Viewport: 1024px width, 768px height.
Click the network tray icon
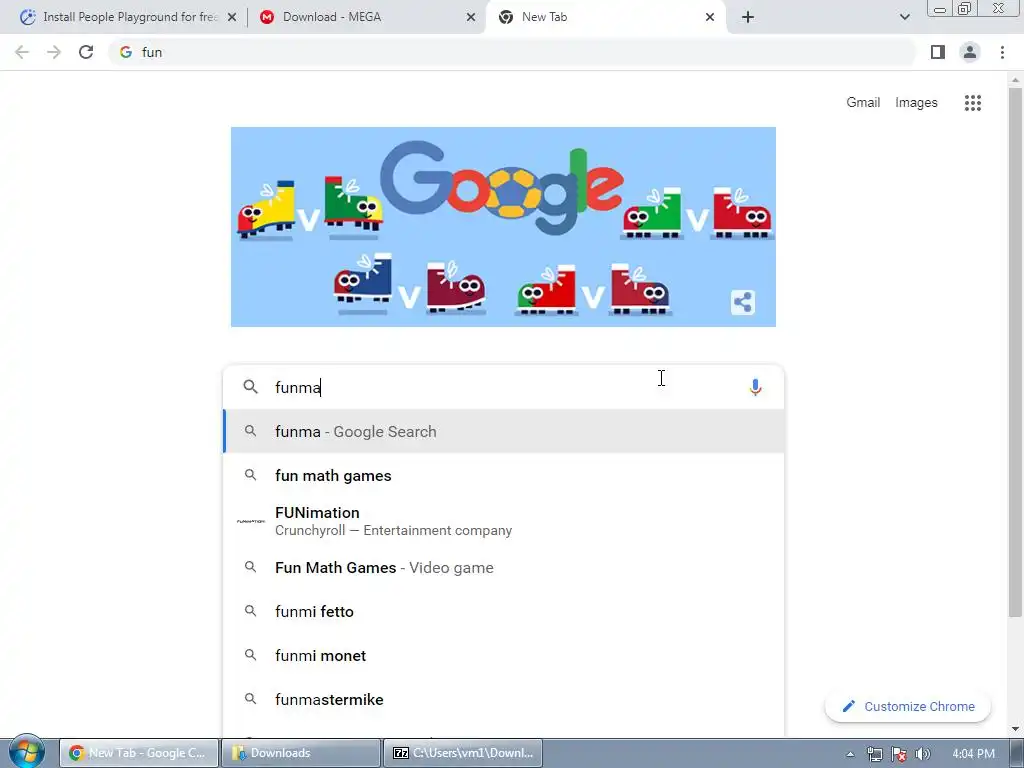click(874, 754)
